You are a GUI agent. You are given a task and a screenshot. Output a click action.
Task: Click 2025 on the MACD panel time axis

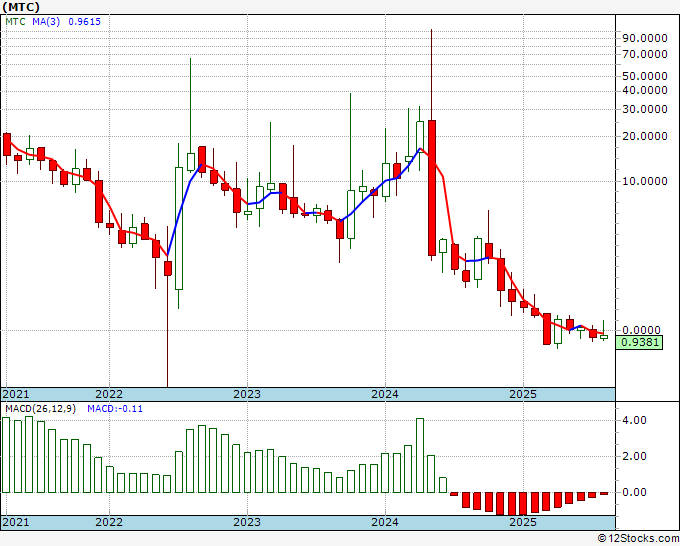[523, 522]
